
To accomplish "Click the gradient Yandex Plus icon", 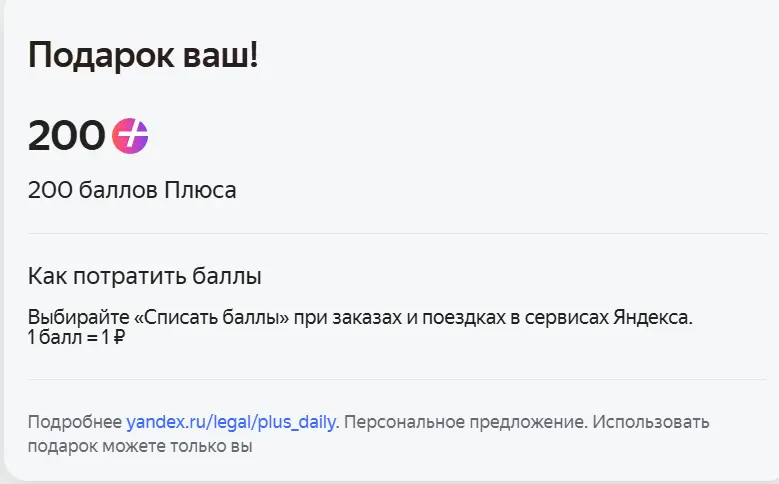I will click(130, 136).
